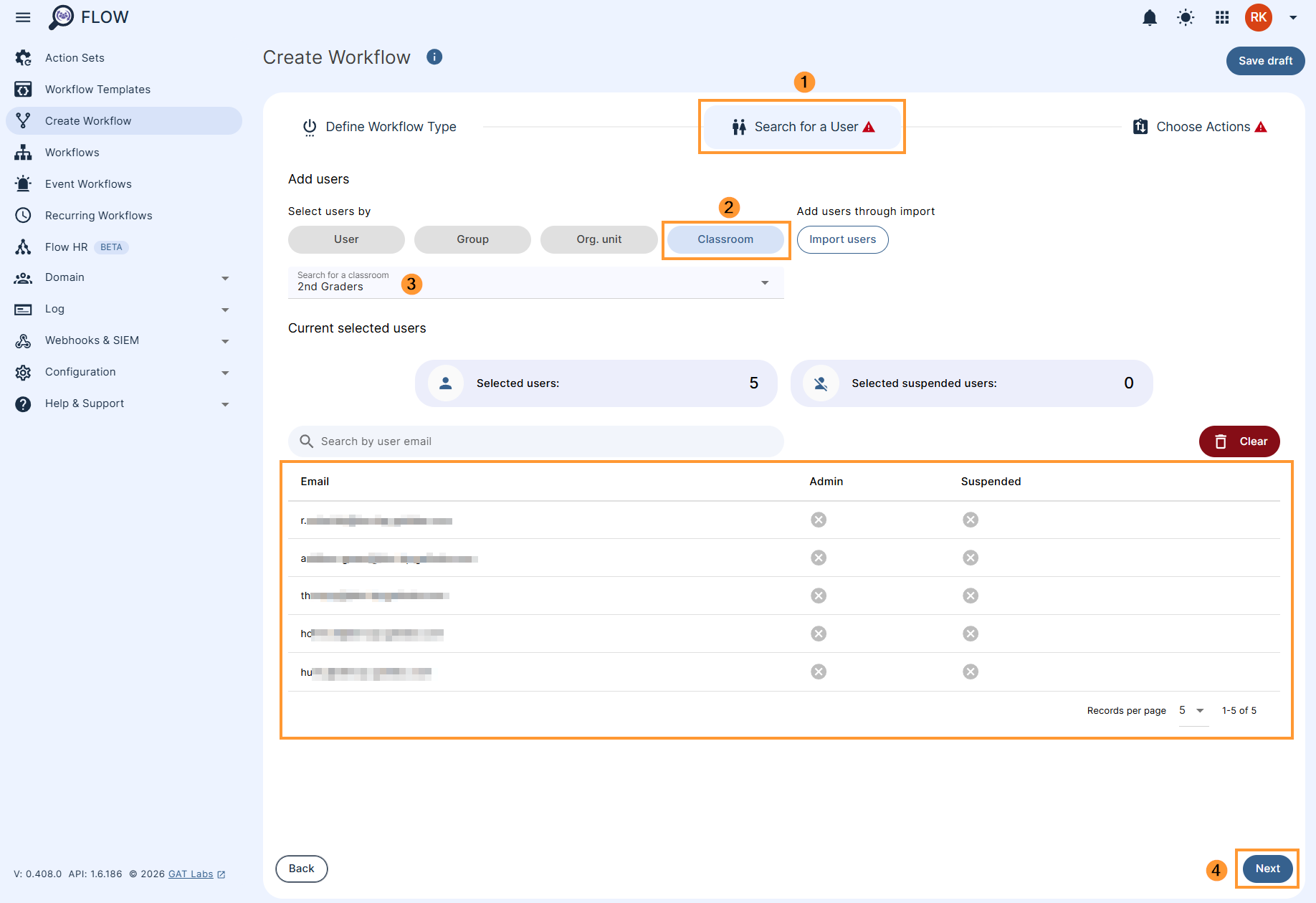The height and width of the screenshot is (903, 1316).
Task: Select the Group filter chip
Action: (472, 239)
